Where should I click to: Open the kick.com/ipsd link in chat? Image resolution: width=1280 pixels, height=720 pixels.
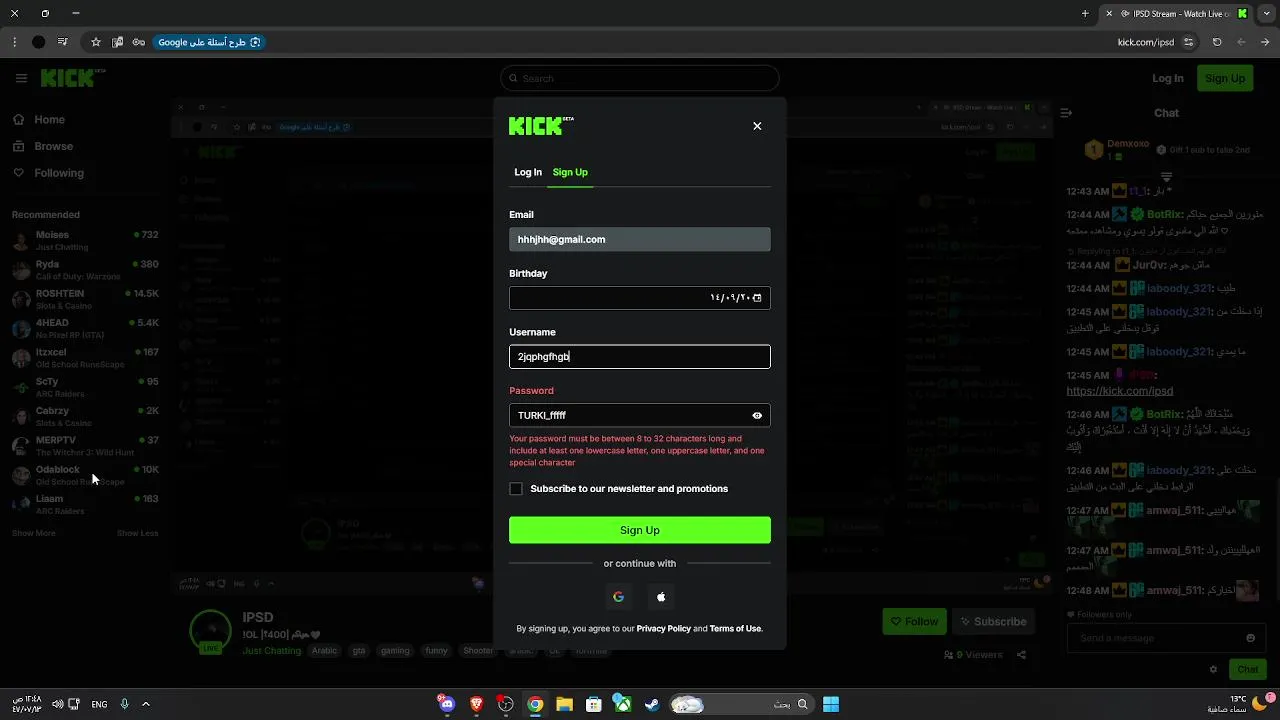click(1119, 391)
